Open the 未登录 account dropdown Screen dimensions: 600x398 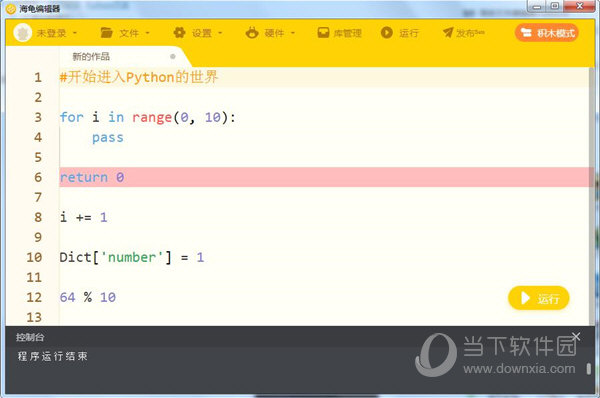coord(57,33)
